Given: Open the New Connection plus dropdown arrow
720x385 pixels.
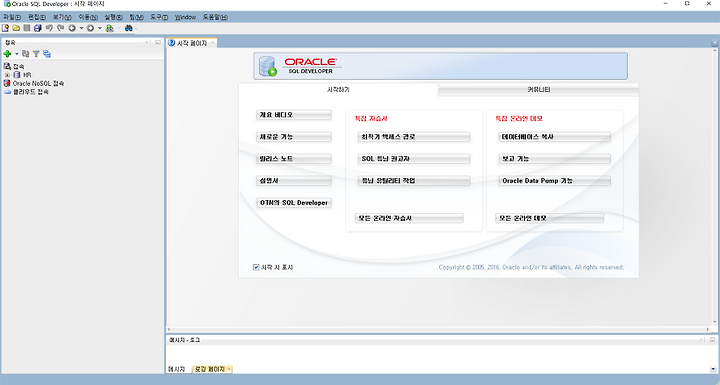Looking at the screenshot, I should [17, 54].
